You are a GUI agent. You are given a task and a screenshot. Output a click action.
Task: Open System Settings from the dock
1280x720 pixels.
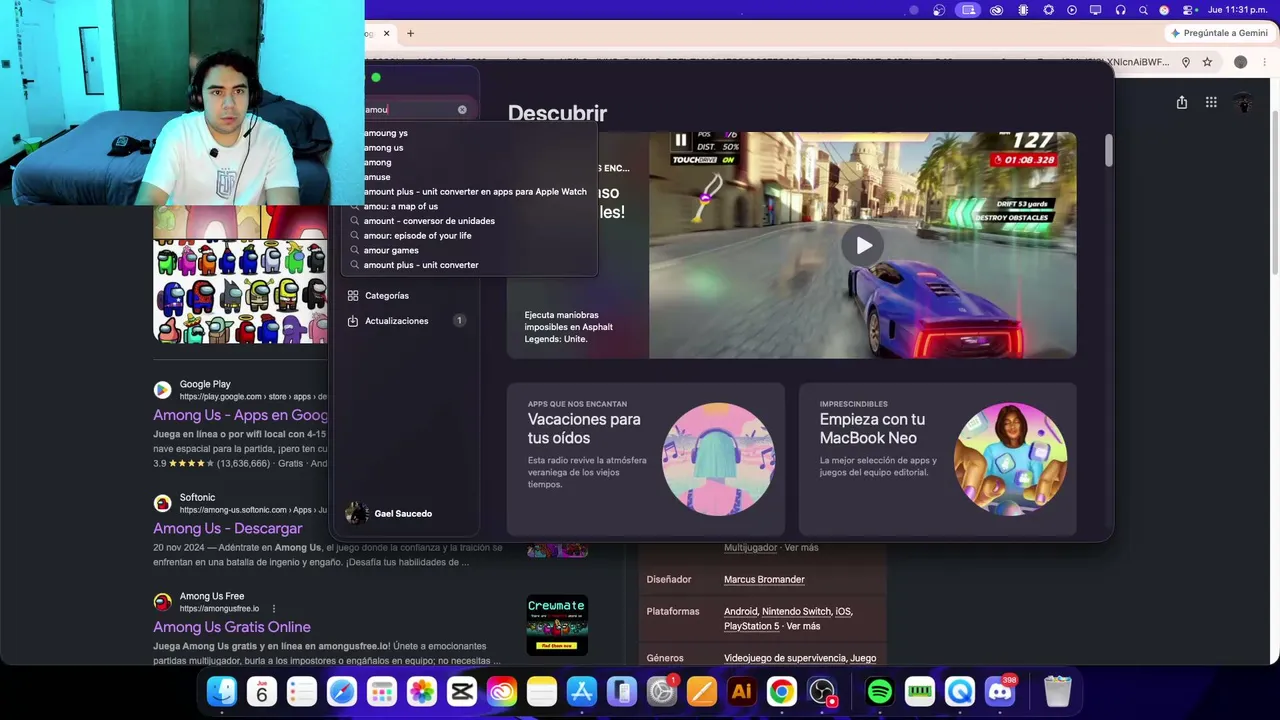(x=661, y=691)
